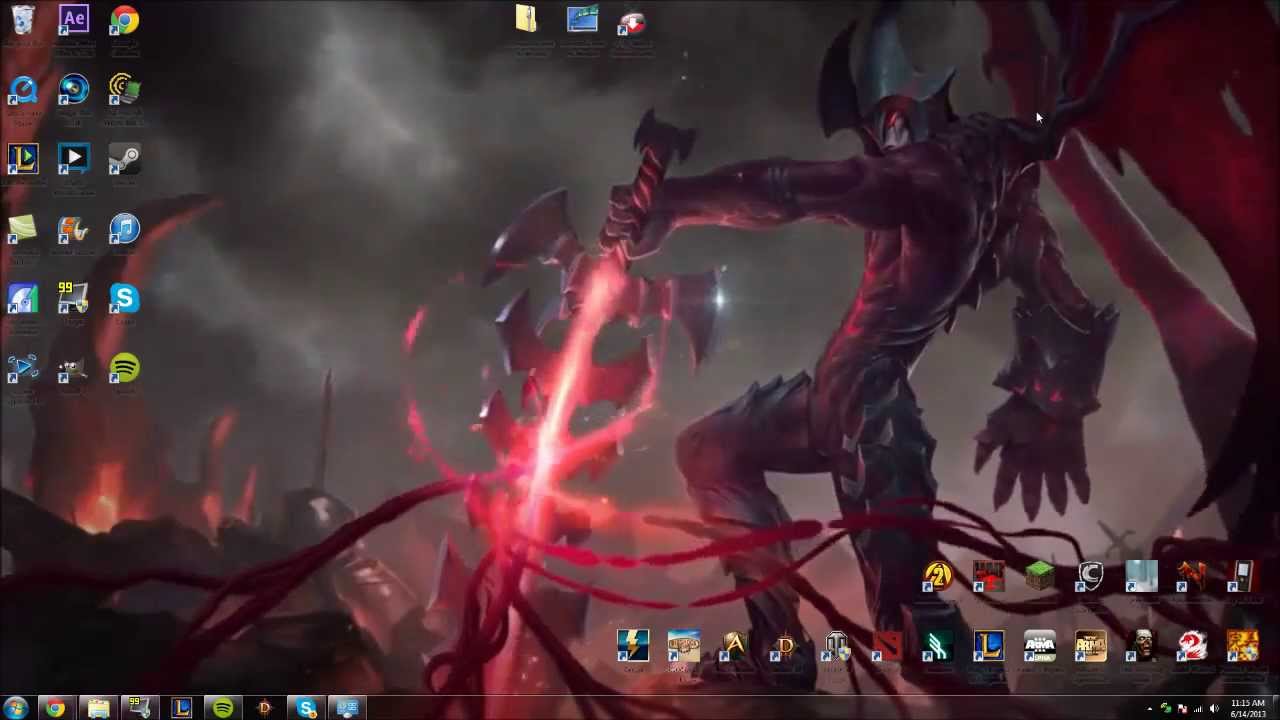The height and width of the screenshot is (720, 1280).
Task: Open the orange film-strip desktop shortcut
Action: [x=74, y=229]
